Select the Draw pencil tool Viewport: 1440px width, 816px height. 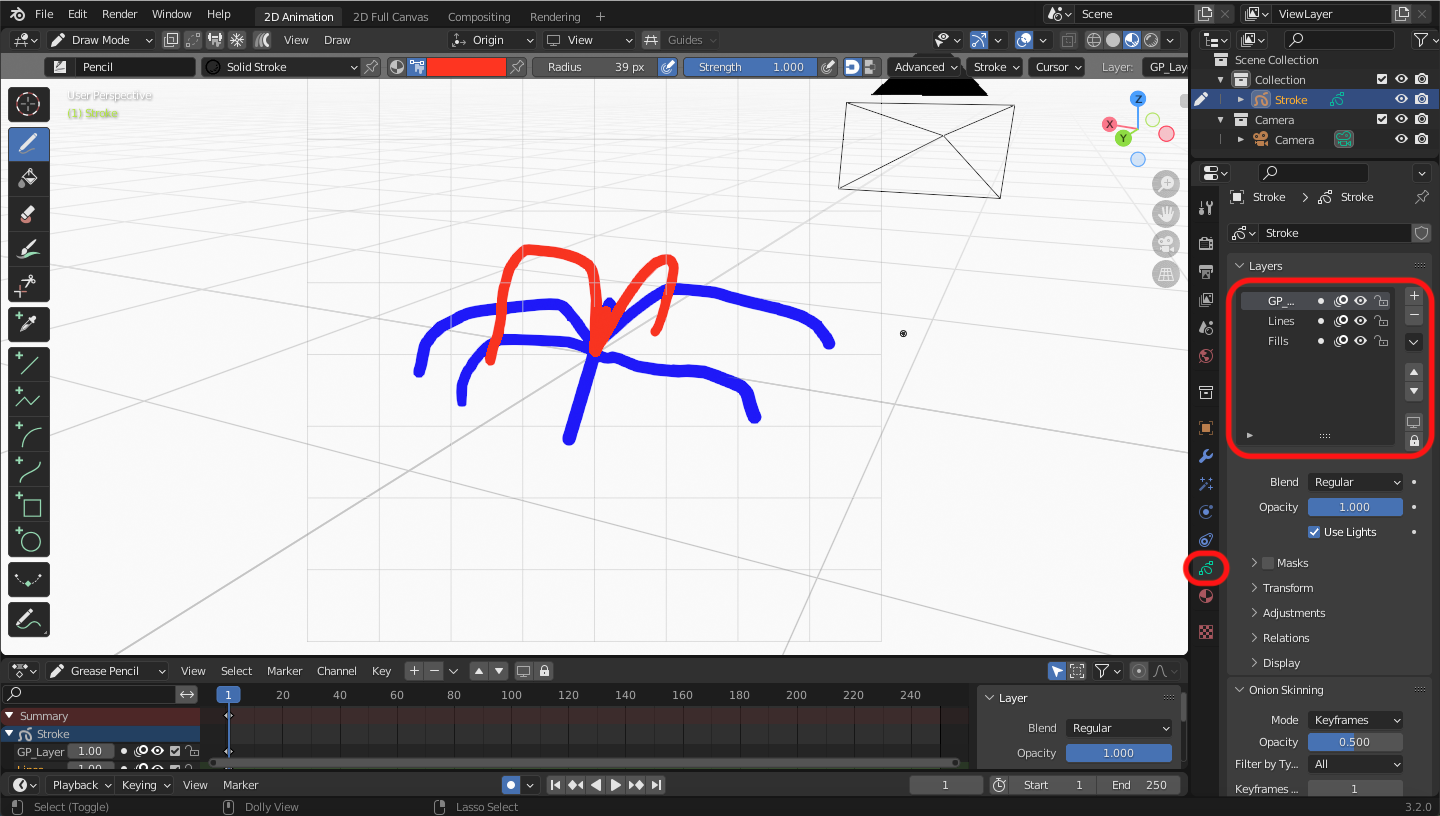point(29,144)
